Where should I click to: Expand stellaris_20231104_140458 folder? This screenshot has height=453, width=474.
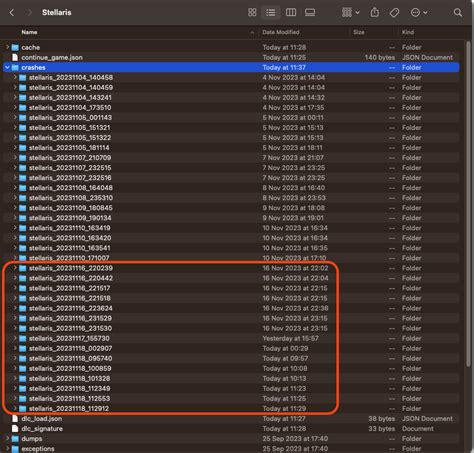15,77
